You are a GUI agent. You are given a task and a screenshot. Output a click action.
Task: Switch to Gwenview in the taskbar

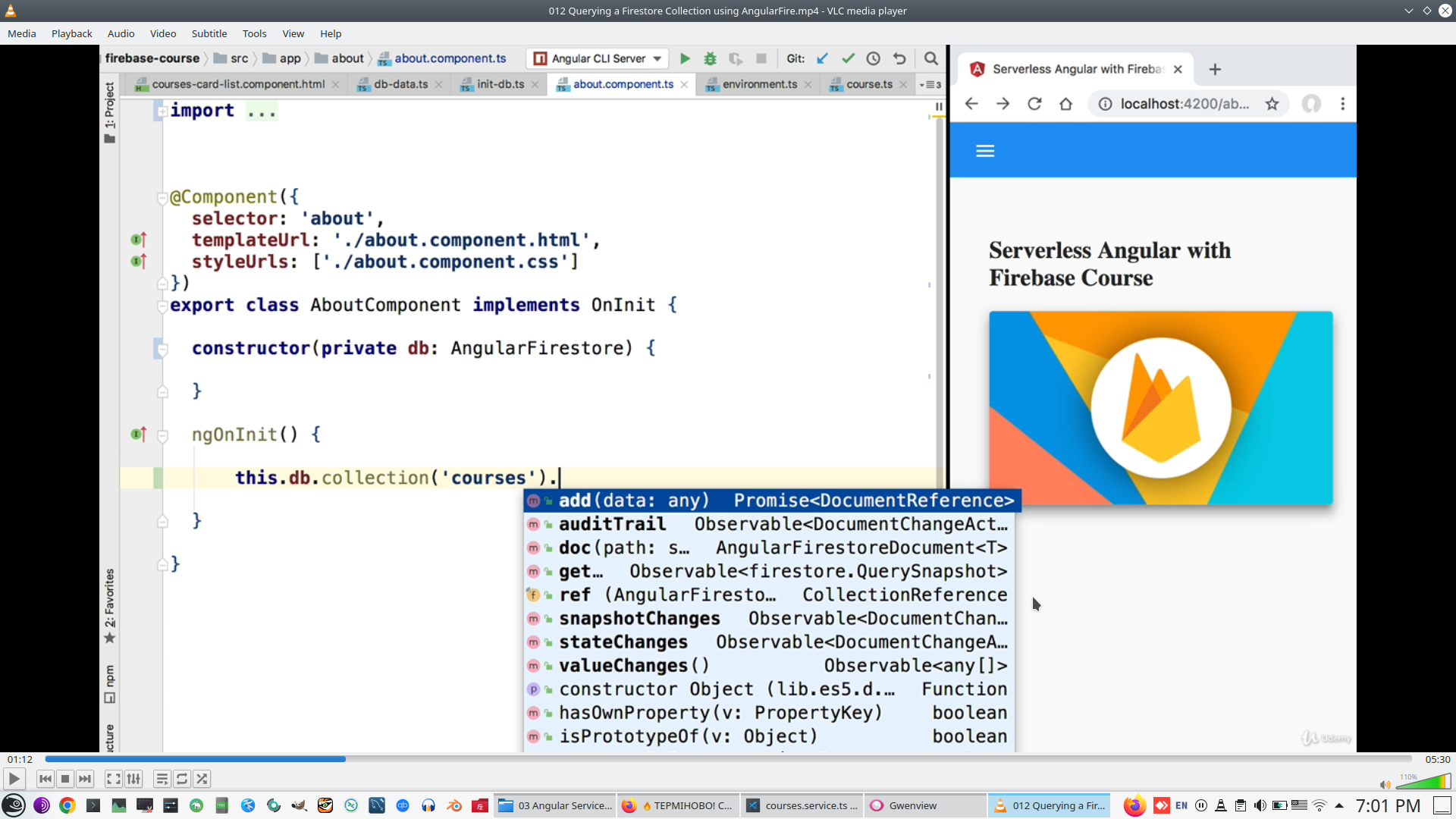(912, 805)
